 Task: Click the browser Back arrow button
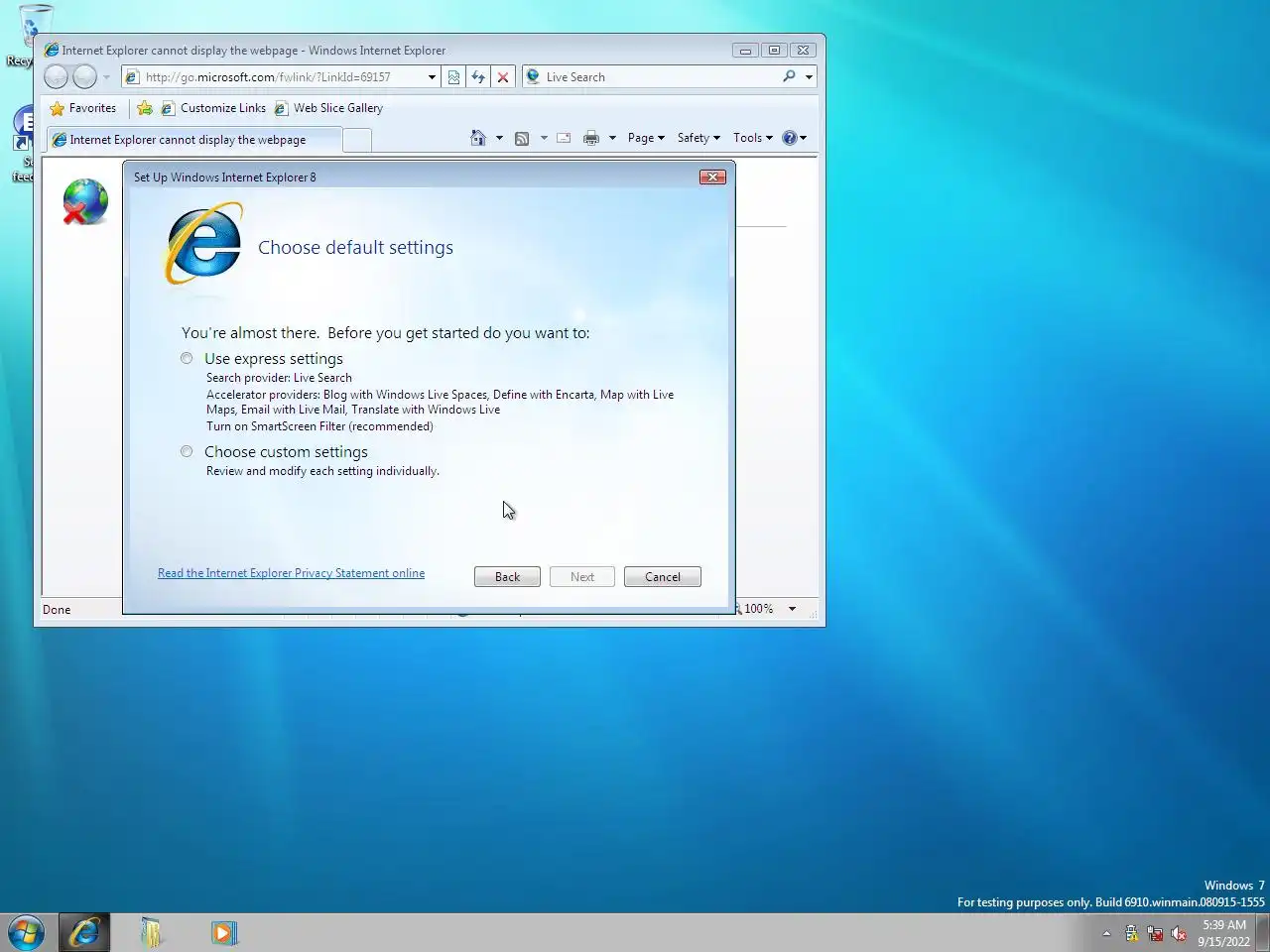pos(57,76)
